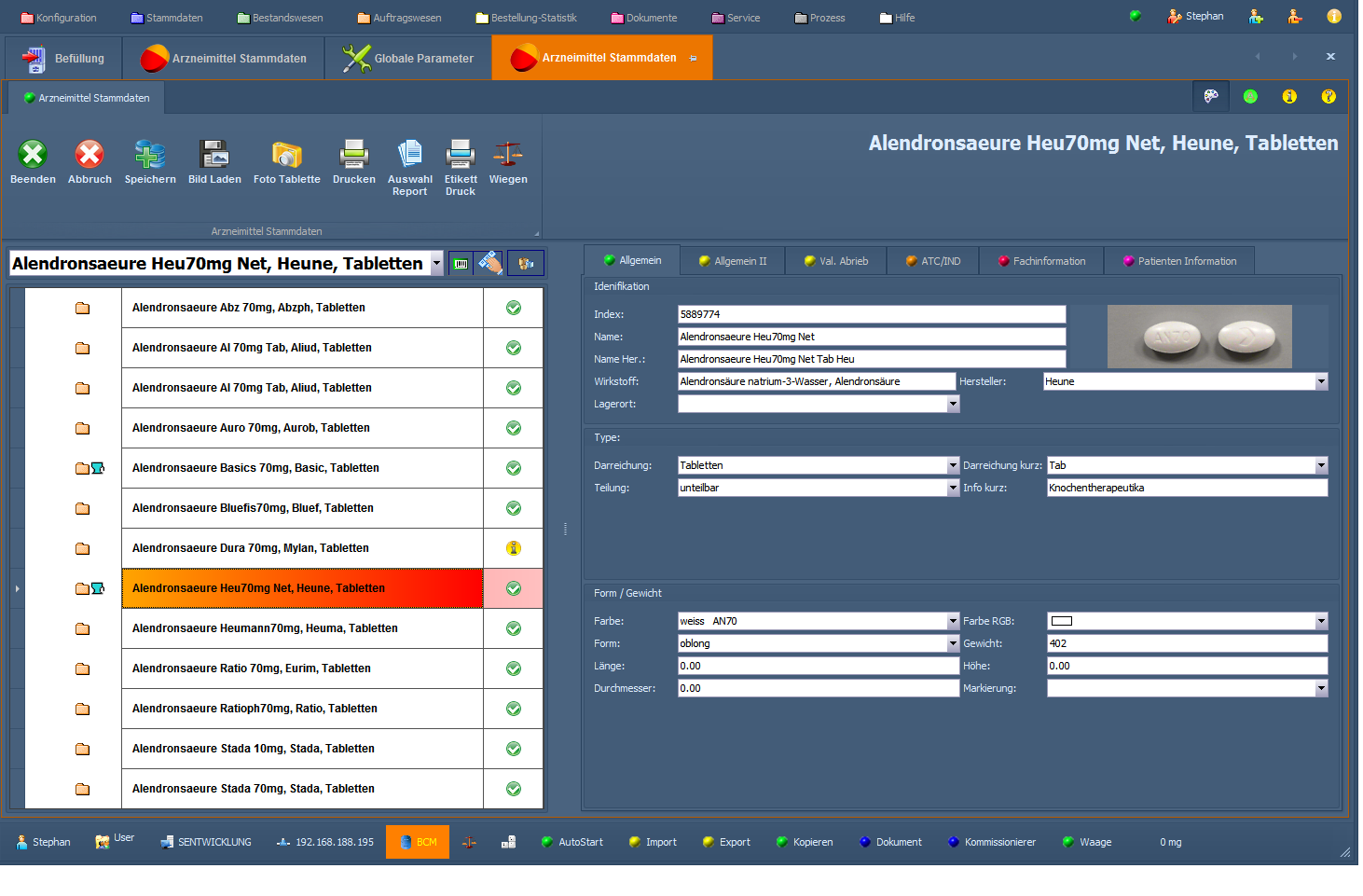Click the Drucken printer icon

coord(354,155)
